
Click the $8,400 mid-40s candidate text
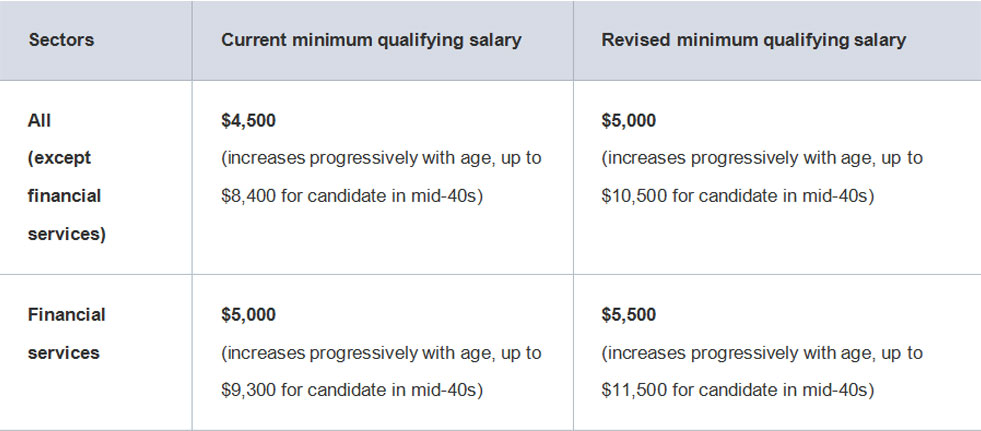352,196
